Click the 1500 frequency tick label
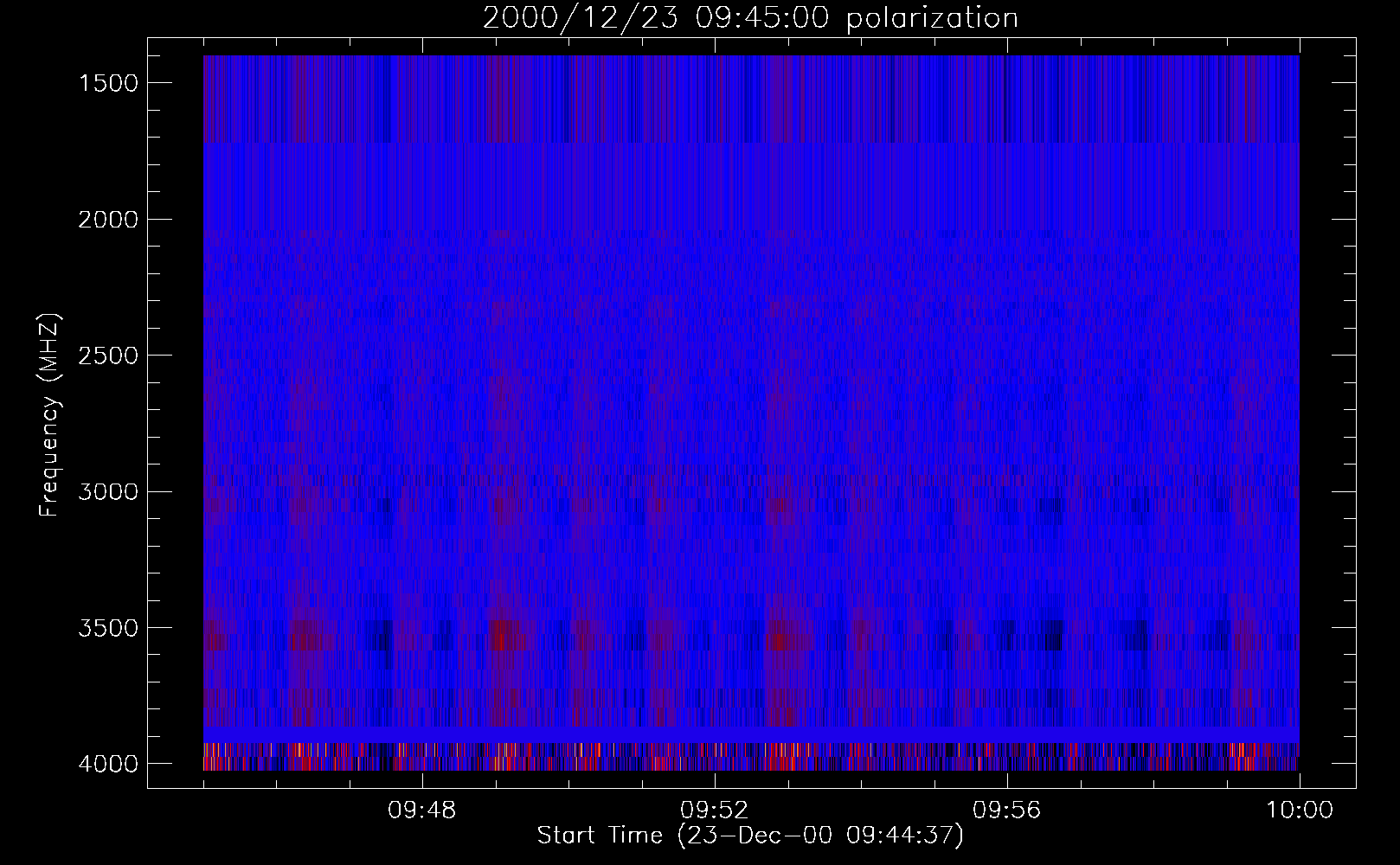This screenshot has width=1400, height=865. tap(108, 83)
